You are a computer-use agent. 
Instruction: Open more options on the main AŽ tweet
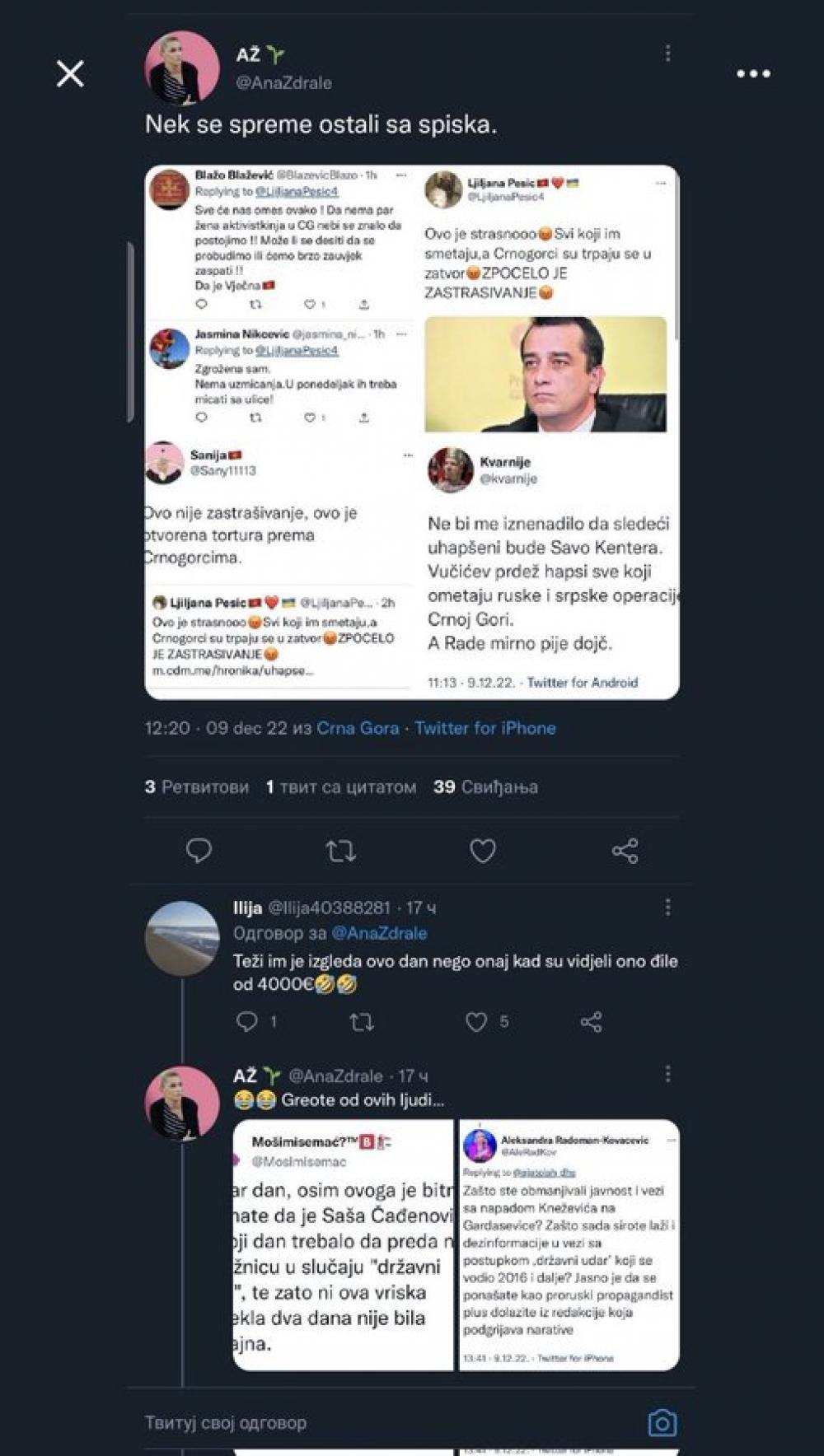pos(667,54)
